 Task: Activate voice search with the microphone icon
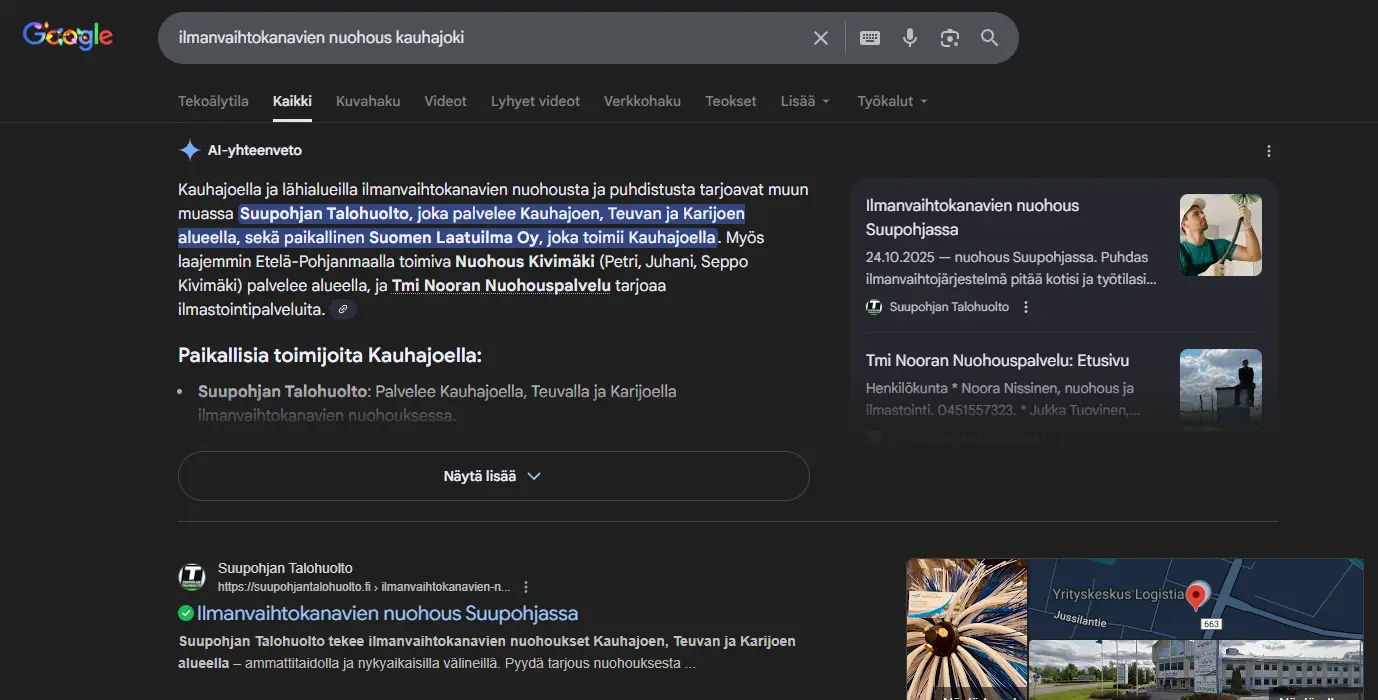point(909,37)
